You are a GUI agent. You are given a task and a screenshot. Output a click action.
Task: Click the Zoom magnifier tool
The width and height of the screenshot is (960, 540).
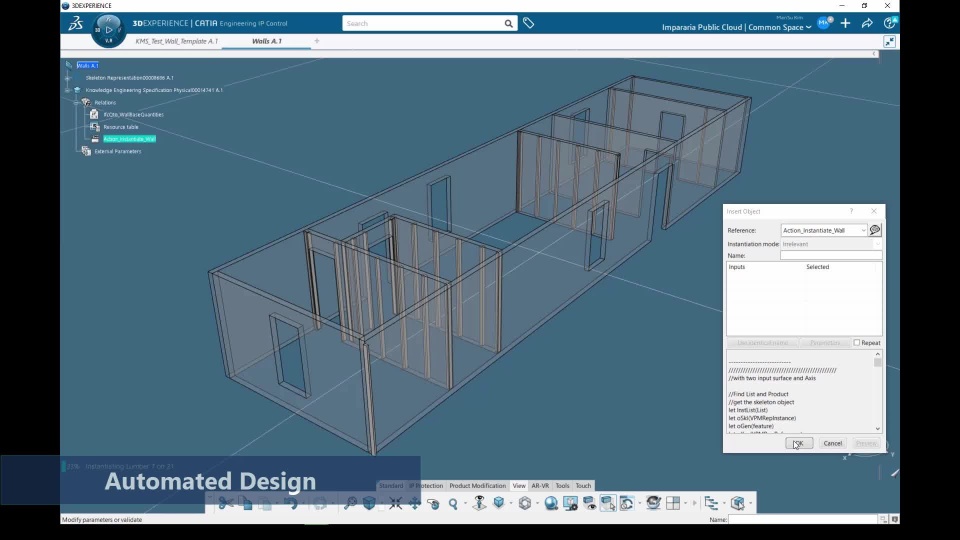pos(453,503)
